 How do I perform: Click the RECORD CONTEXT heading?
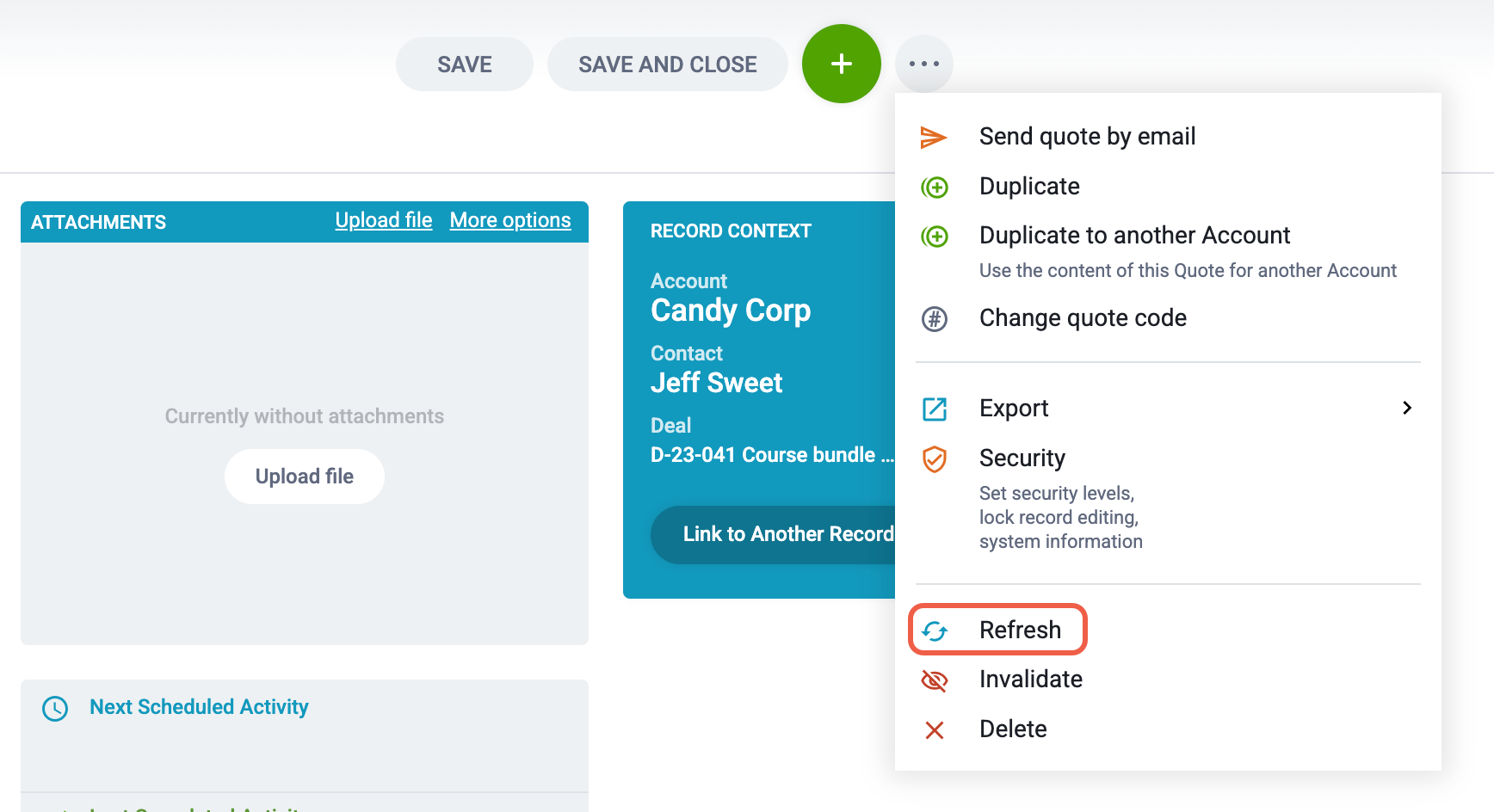731,231
